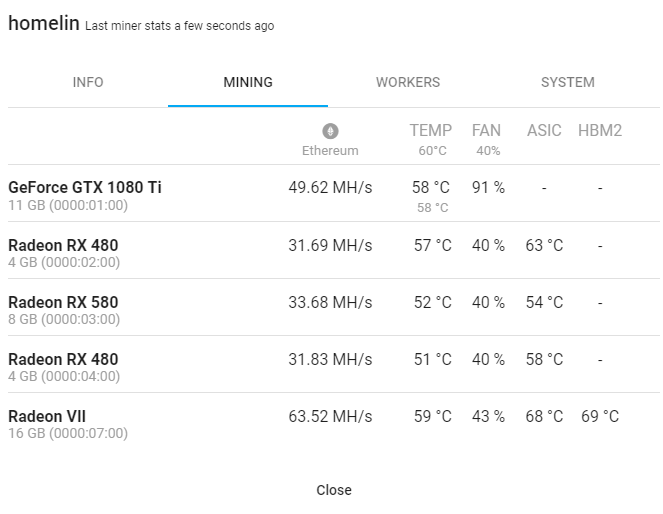The image size is (663, 514).
Task: Select the Radeon VII GPU name
Action: [x=47, y=416]
